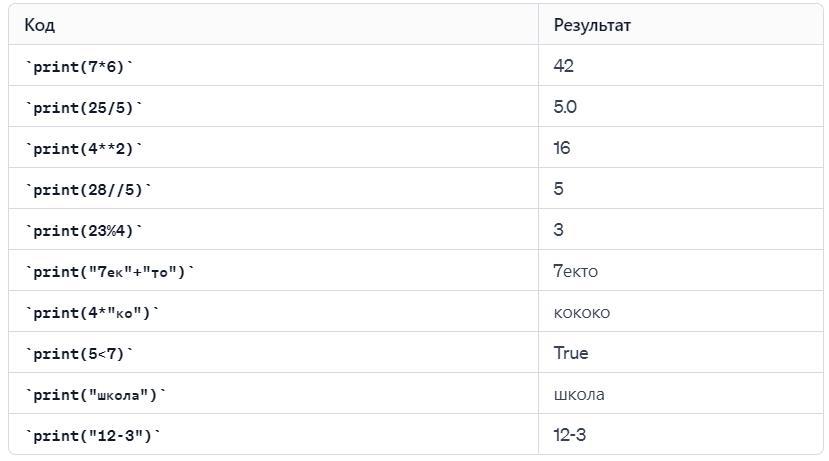Click the result value 42
This screenshot has height=461, width=829.
(564, 66)
